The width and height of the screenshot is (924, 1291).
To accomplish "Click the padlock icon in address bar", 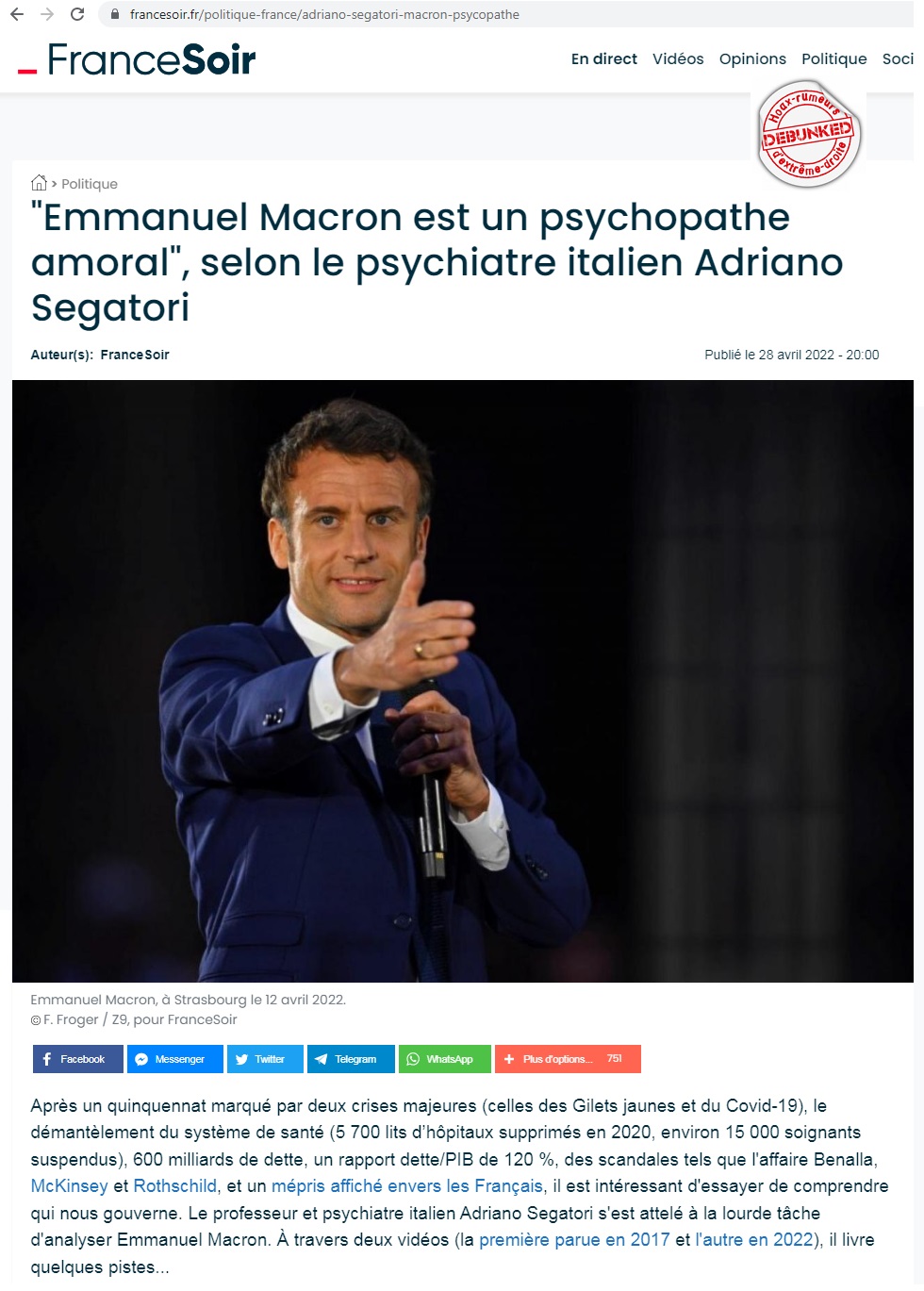I will (115, 14).
